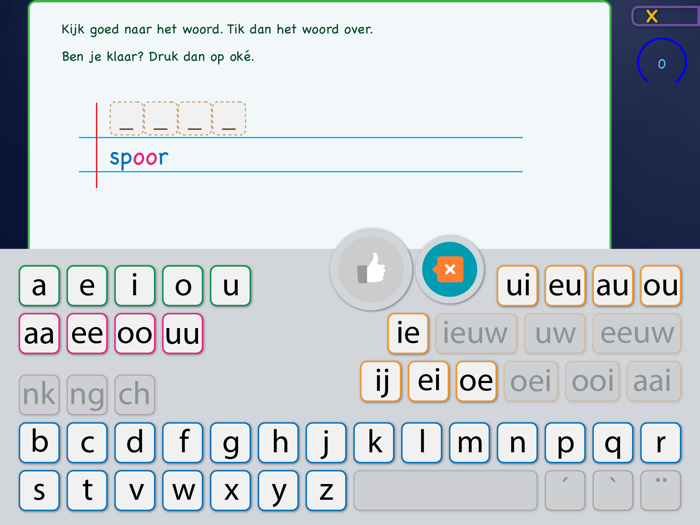Hit the 'l' consonant key
Screen dimensions: 700x525
[421, 442]
